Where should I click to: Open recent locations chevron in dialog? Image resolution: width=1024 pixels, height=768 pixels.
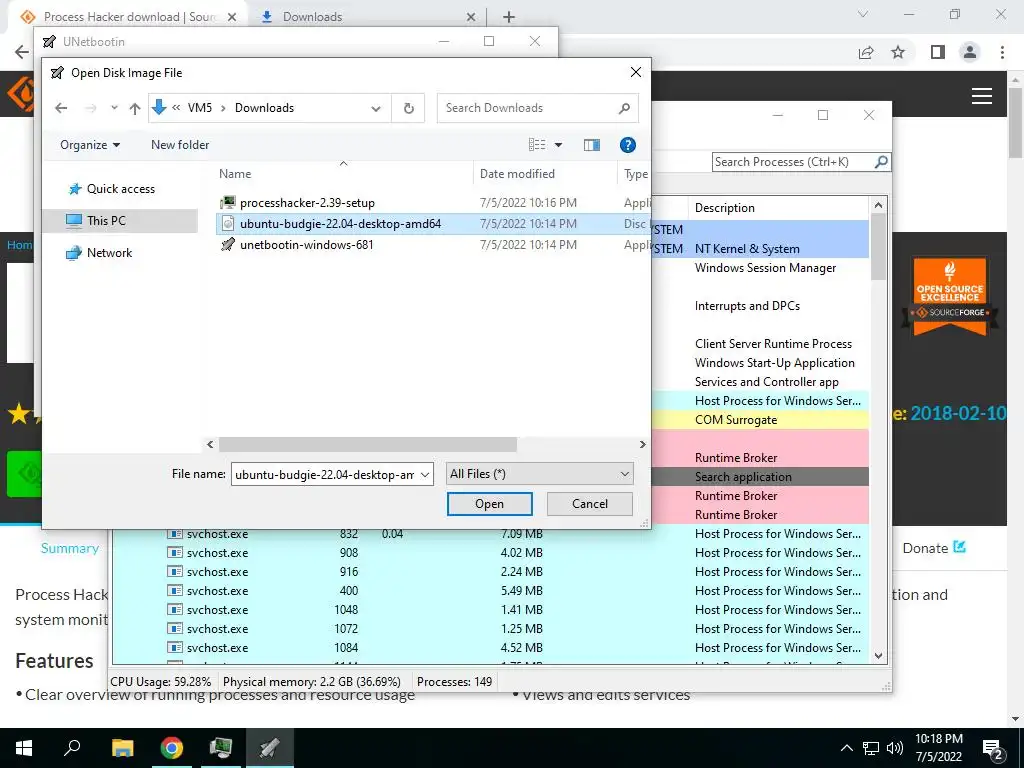114,108
